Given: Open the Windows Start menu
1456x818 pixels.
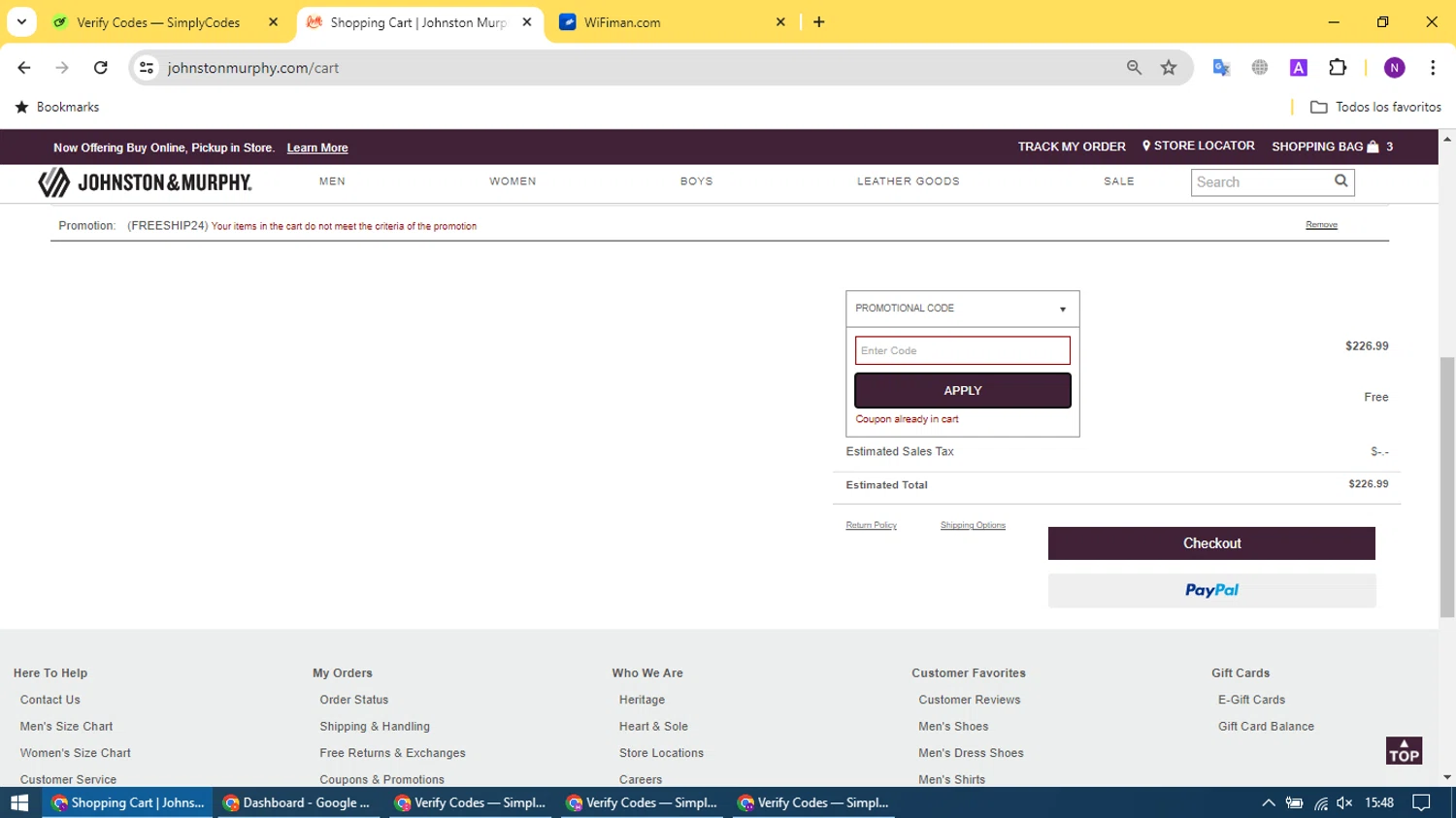Looking at the screenshot, I should pyautogui.click(x=19, y=802).
